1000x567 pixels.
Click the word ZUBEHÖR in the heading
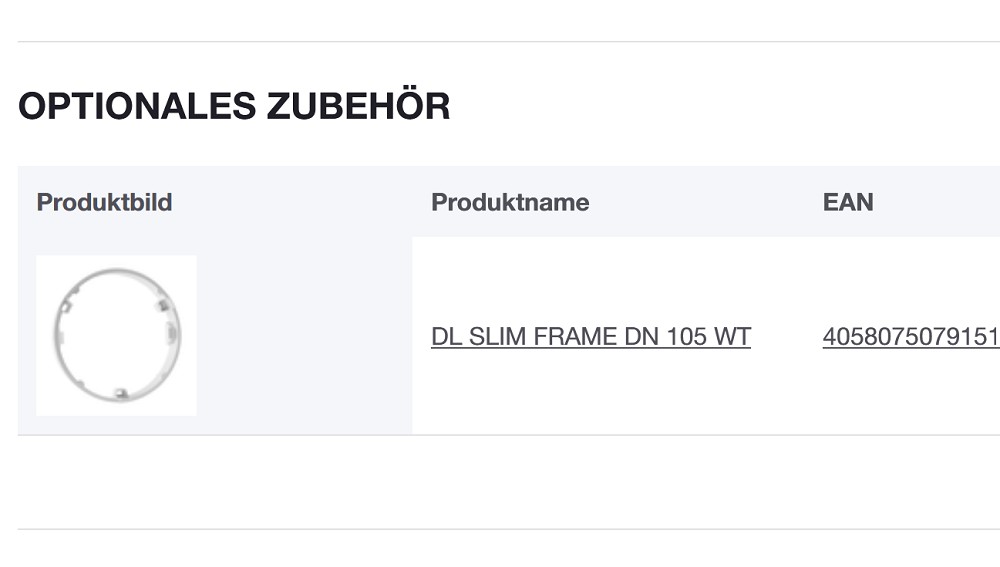click(358, 105)
